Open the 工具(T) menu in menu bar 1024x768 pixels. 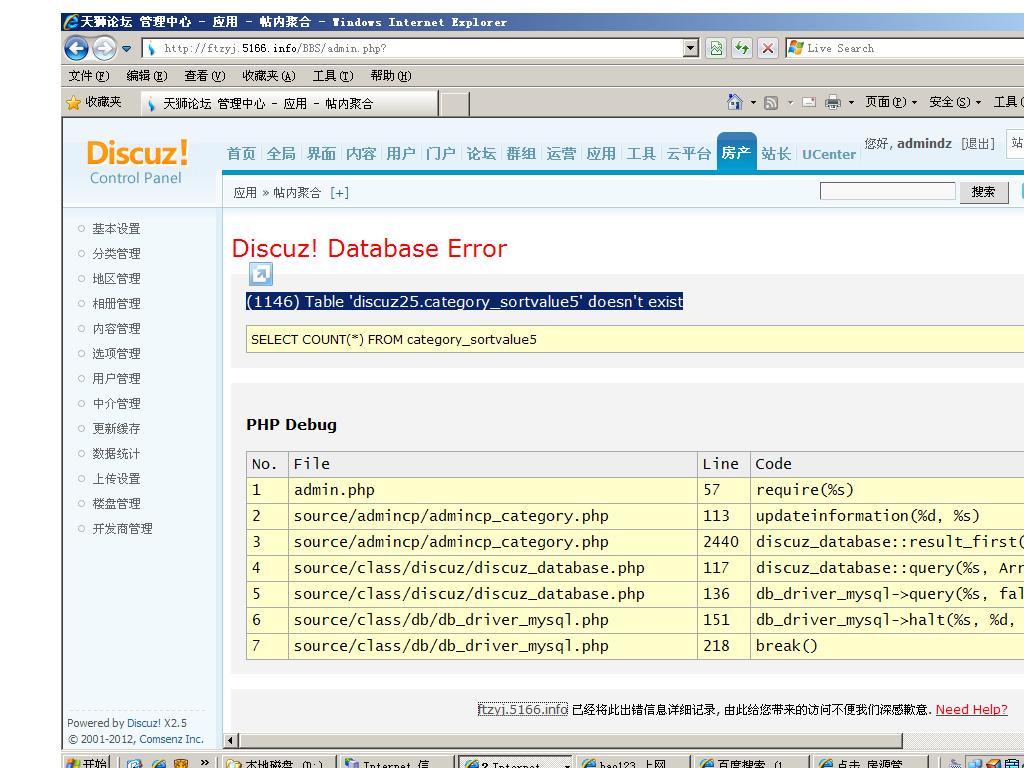[333, 76]
